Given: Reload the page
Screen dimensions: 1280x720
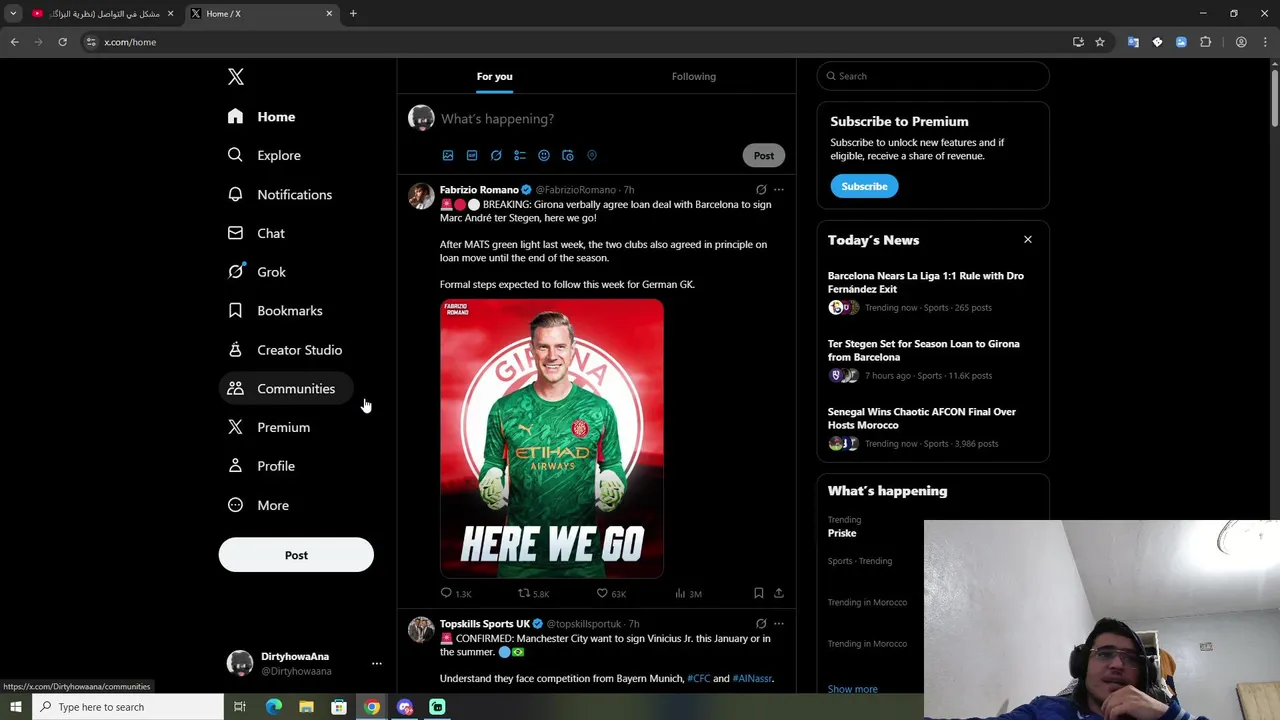Looking at the screenshot, I should coord(62,42).
